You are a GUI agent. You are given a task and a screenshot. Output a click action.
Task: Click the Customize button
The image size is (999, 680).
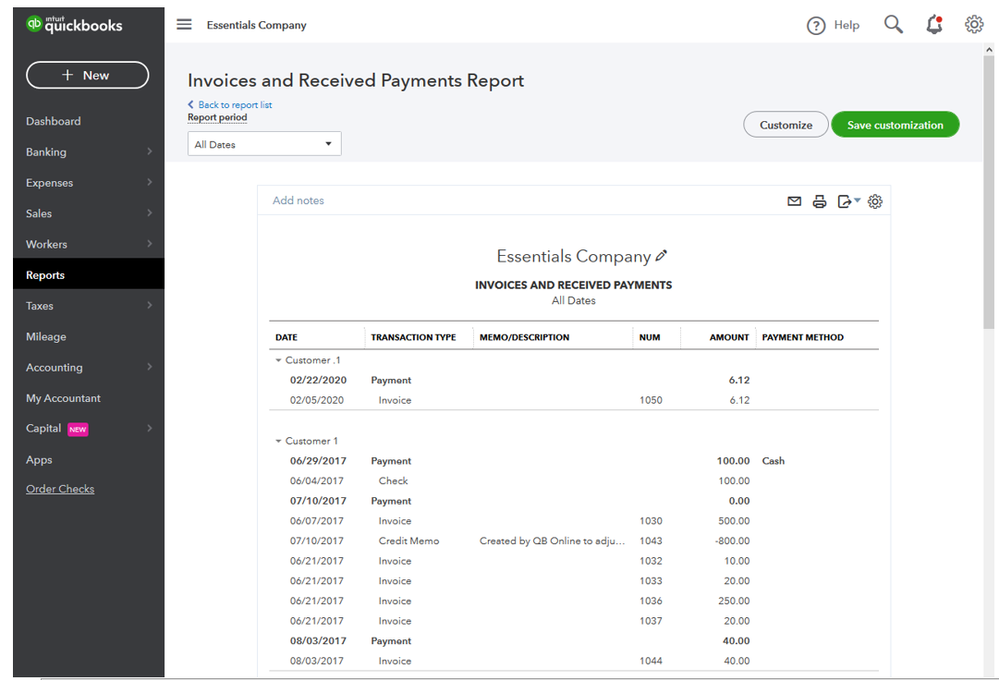coord(786,125)
